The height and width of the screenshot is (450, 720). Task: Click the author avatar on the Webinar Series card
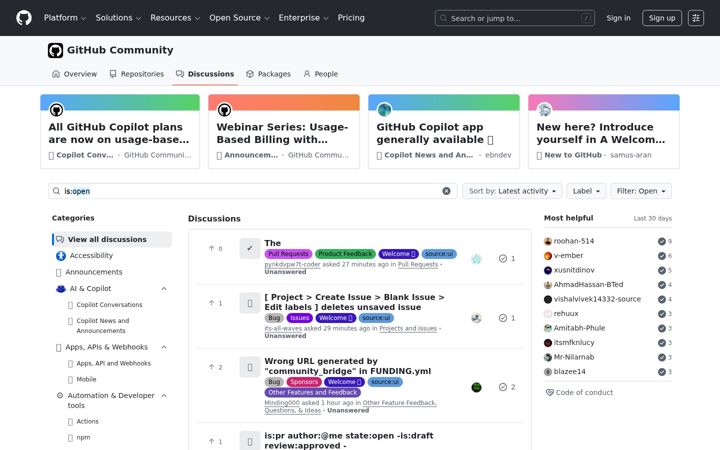(224, 110)
